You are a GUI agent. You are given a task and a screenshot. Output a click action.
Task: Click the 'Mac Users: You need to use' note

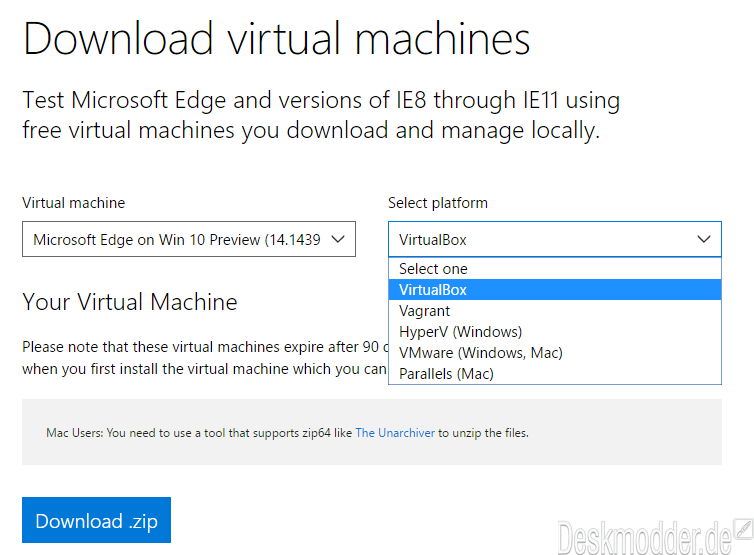point(287,433)
